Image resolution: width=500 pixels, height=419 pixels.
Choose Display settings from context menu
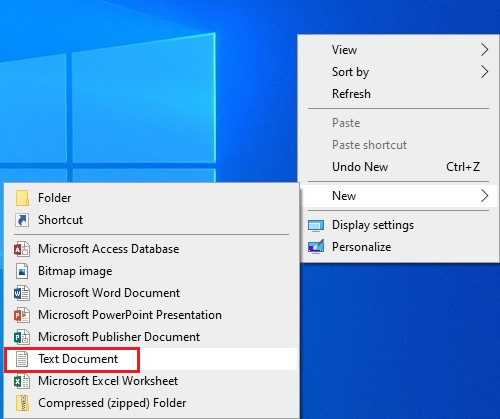(399, 225)
